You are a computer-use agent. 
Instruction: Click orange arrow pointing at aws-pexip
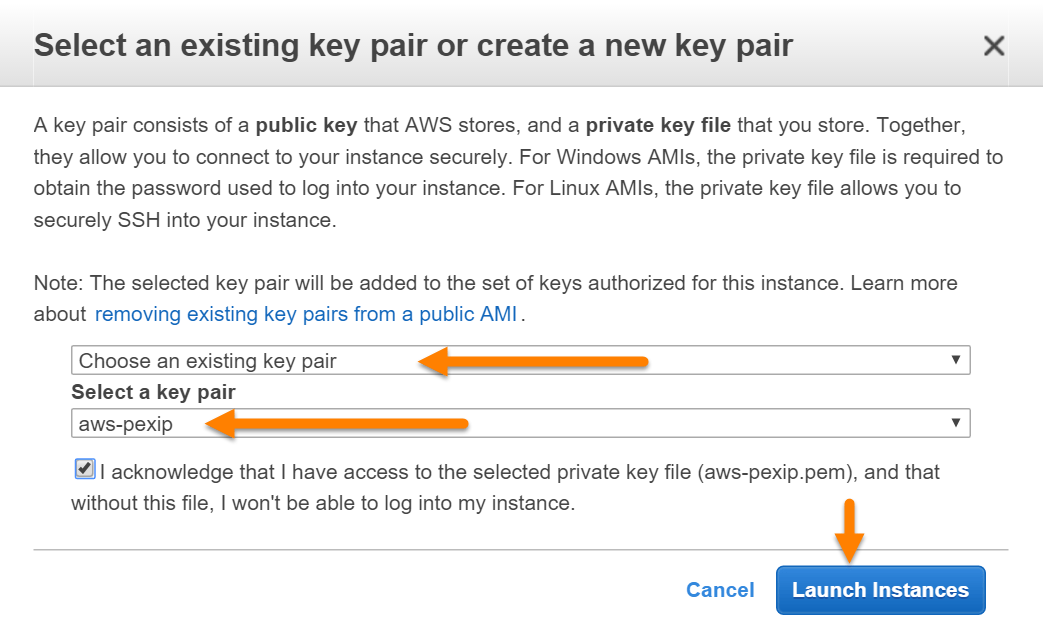338,424
